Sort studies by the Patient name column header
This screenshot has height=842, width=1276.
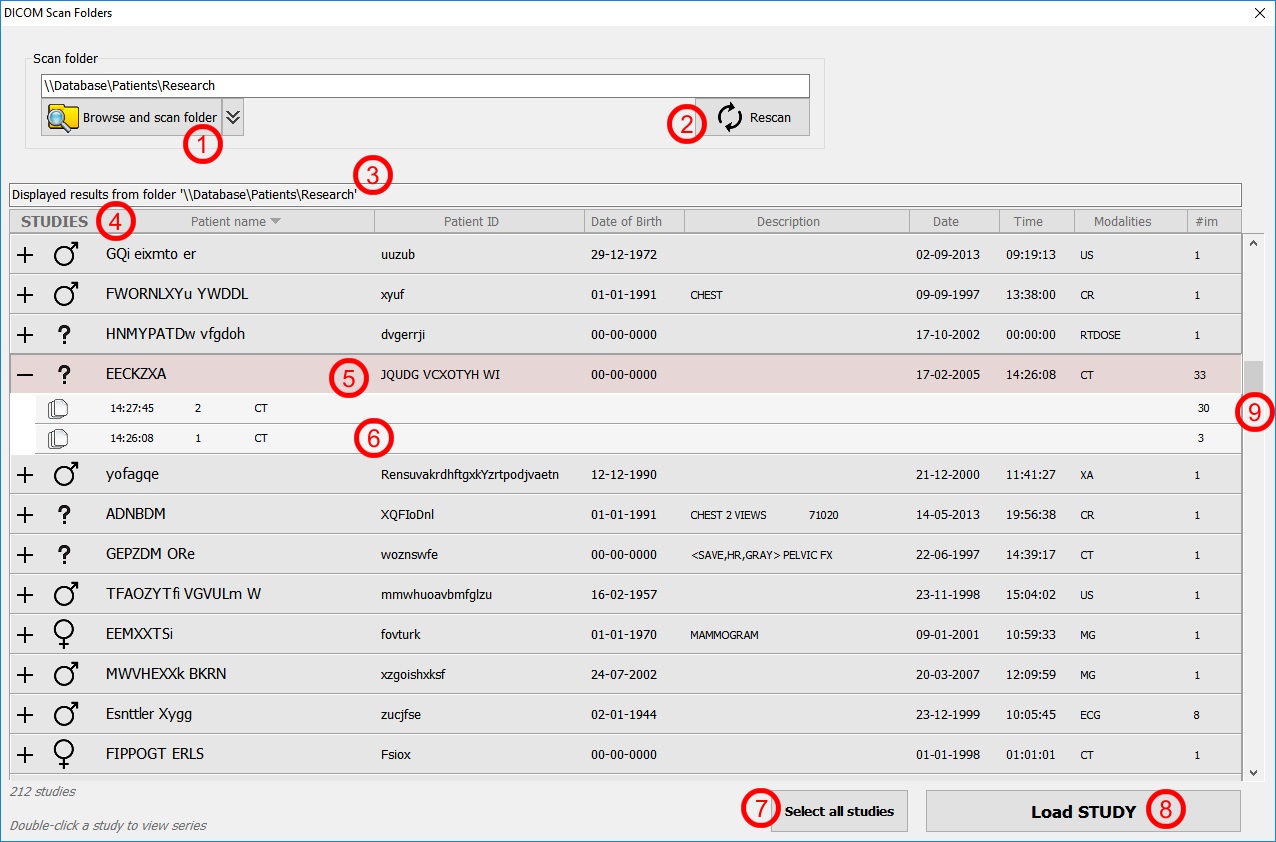(x=236, y=221)
